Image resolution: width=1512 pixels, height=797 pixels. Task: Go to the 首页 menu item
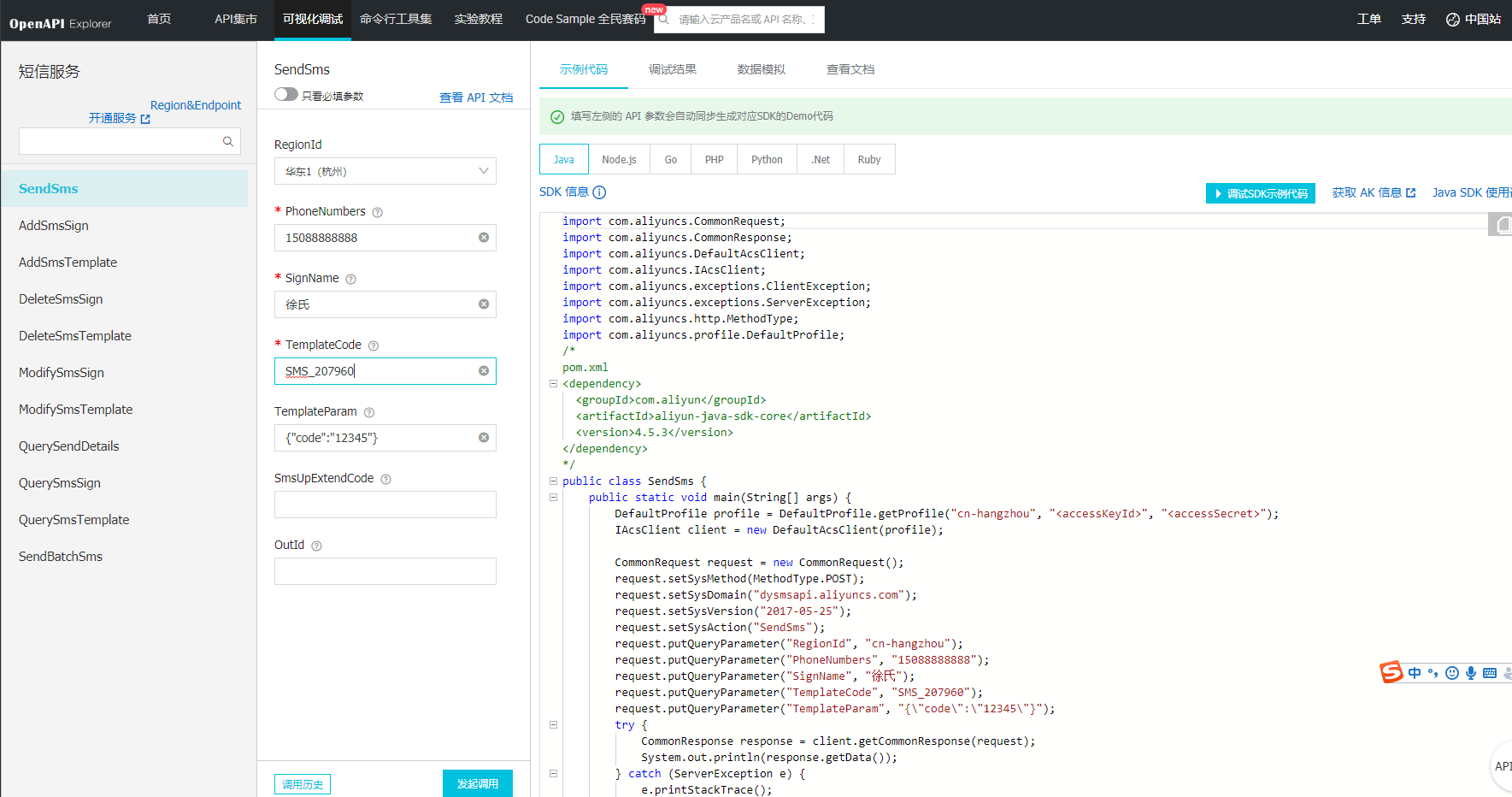click(x=159, y=19)
